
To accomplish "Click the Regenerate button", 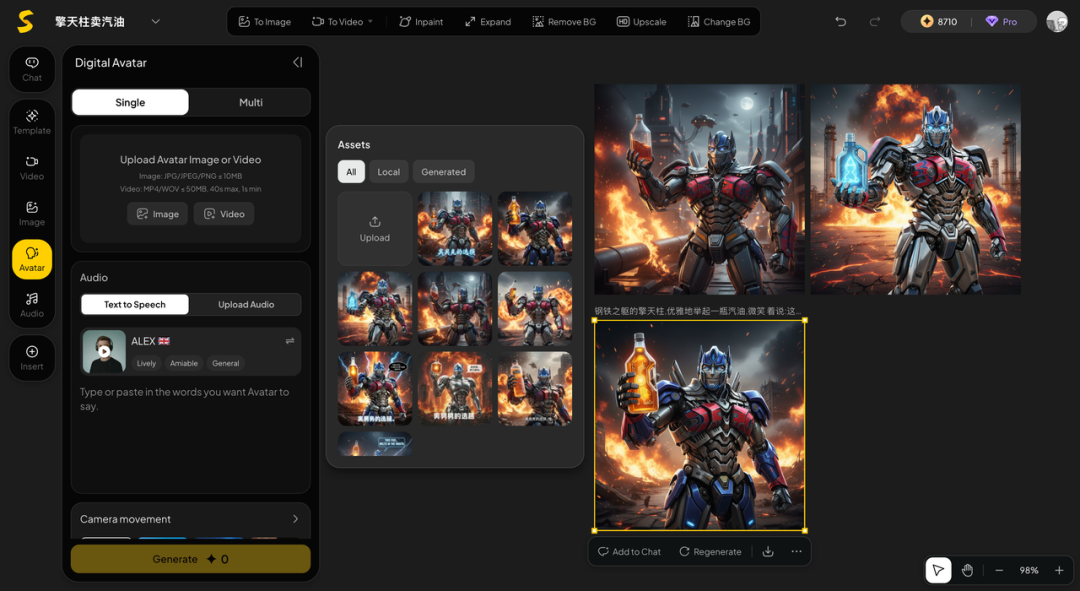I will click(x=710, y=551).
